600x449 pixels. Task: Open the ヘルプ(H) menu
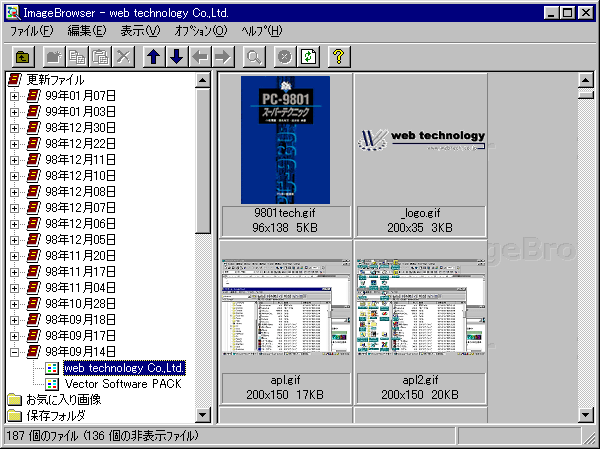[262, 31]
